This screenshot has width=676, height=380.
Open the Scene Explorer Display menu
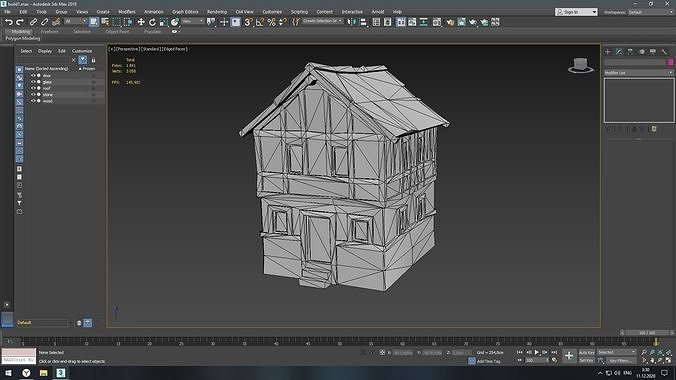coord(45,51)
